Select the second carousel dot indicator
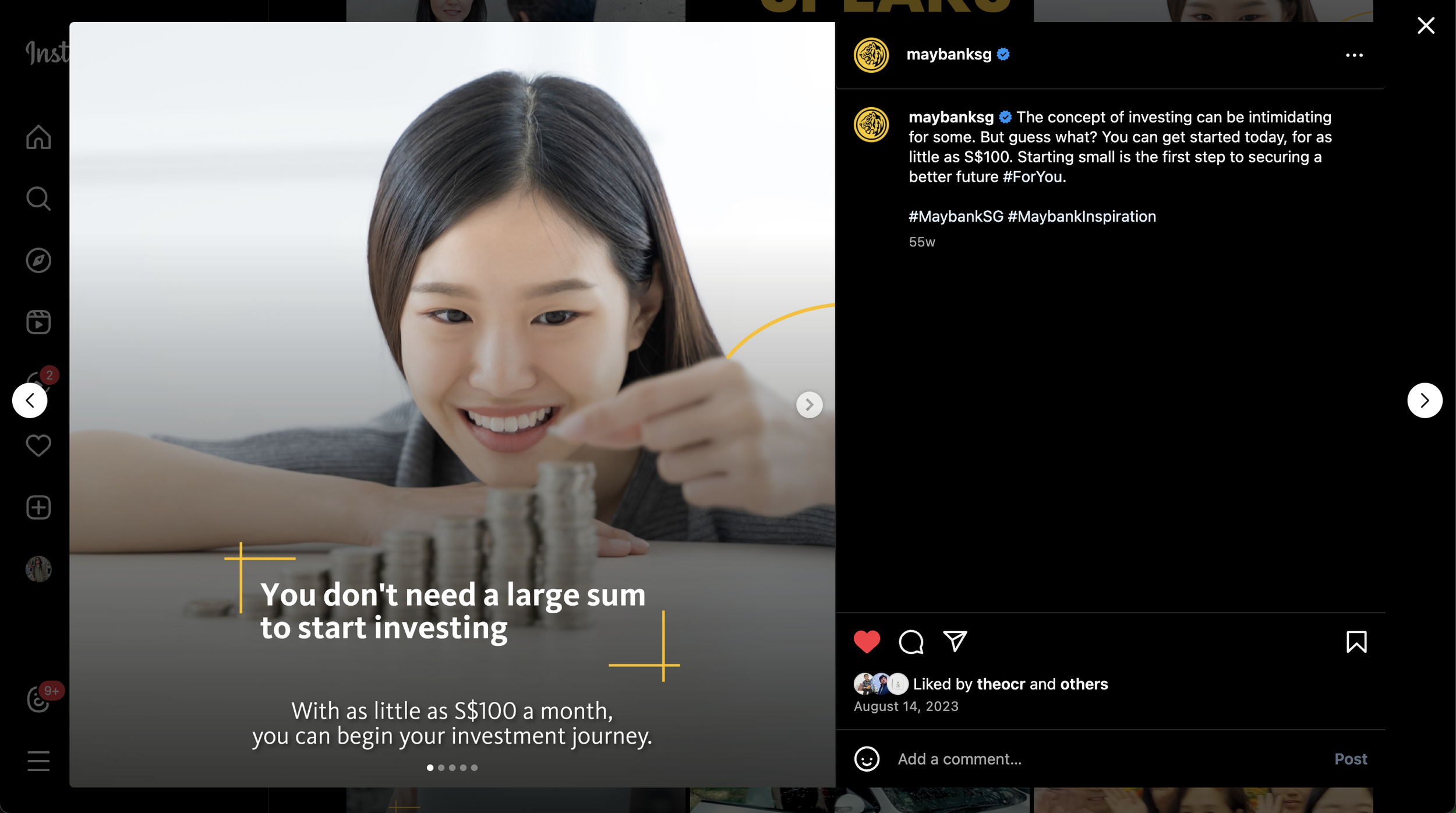The image size is (1456, 813). pos(441,768)
